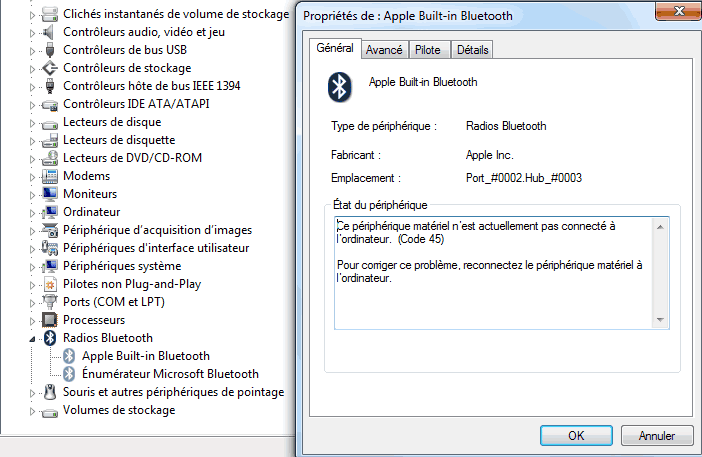Click the Moniteurs category icon
This screenshot has width=702, height=457.
click(50, 194)
